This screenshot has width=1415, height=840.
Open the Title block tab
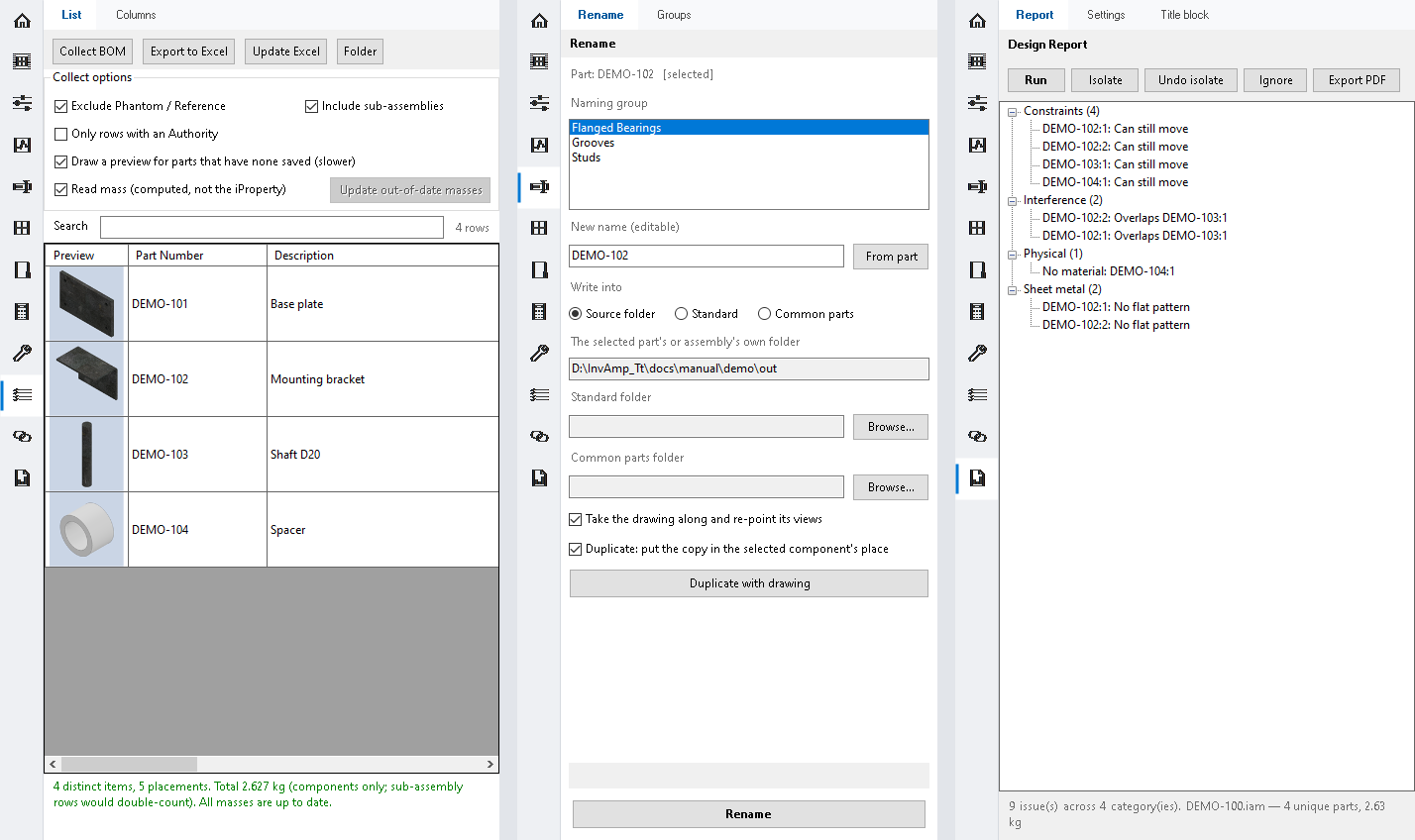(1184, 15)
